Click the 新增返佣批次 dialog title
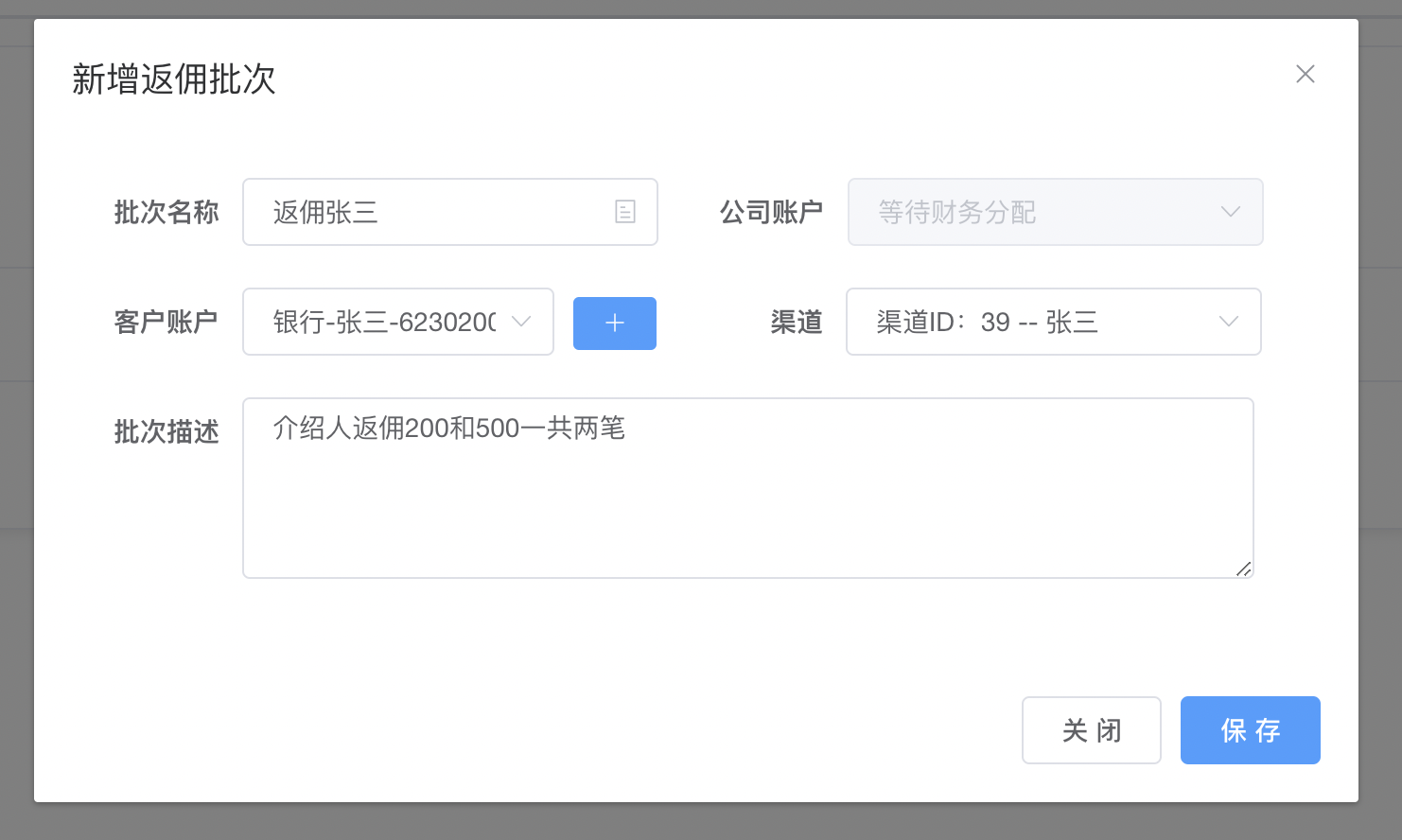Viewport: 1402px width, 840px height. click(x=174, y=79)
